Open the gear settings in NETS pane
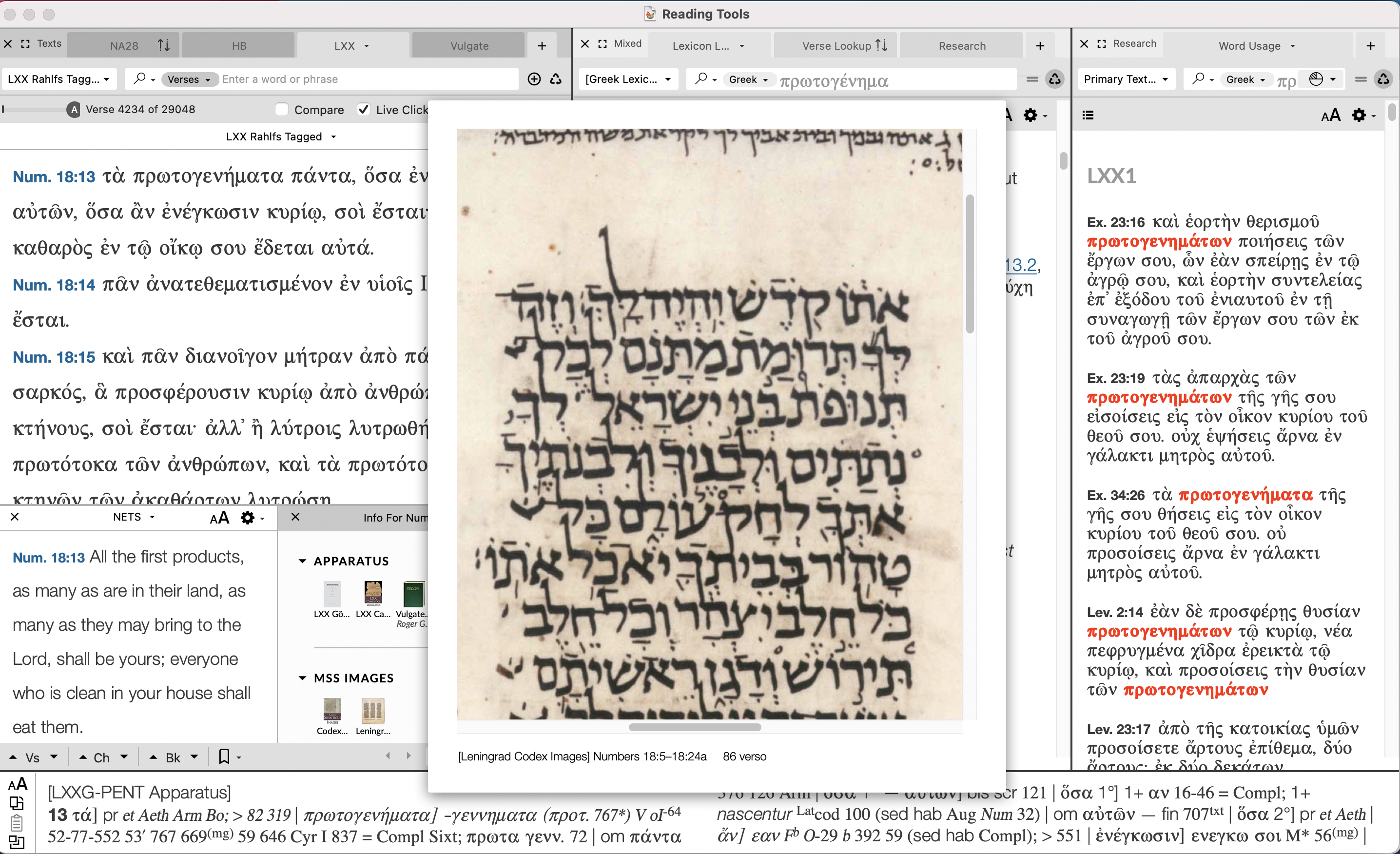 248,518
